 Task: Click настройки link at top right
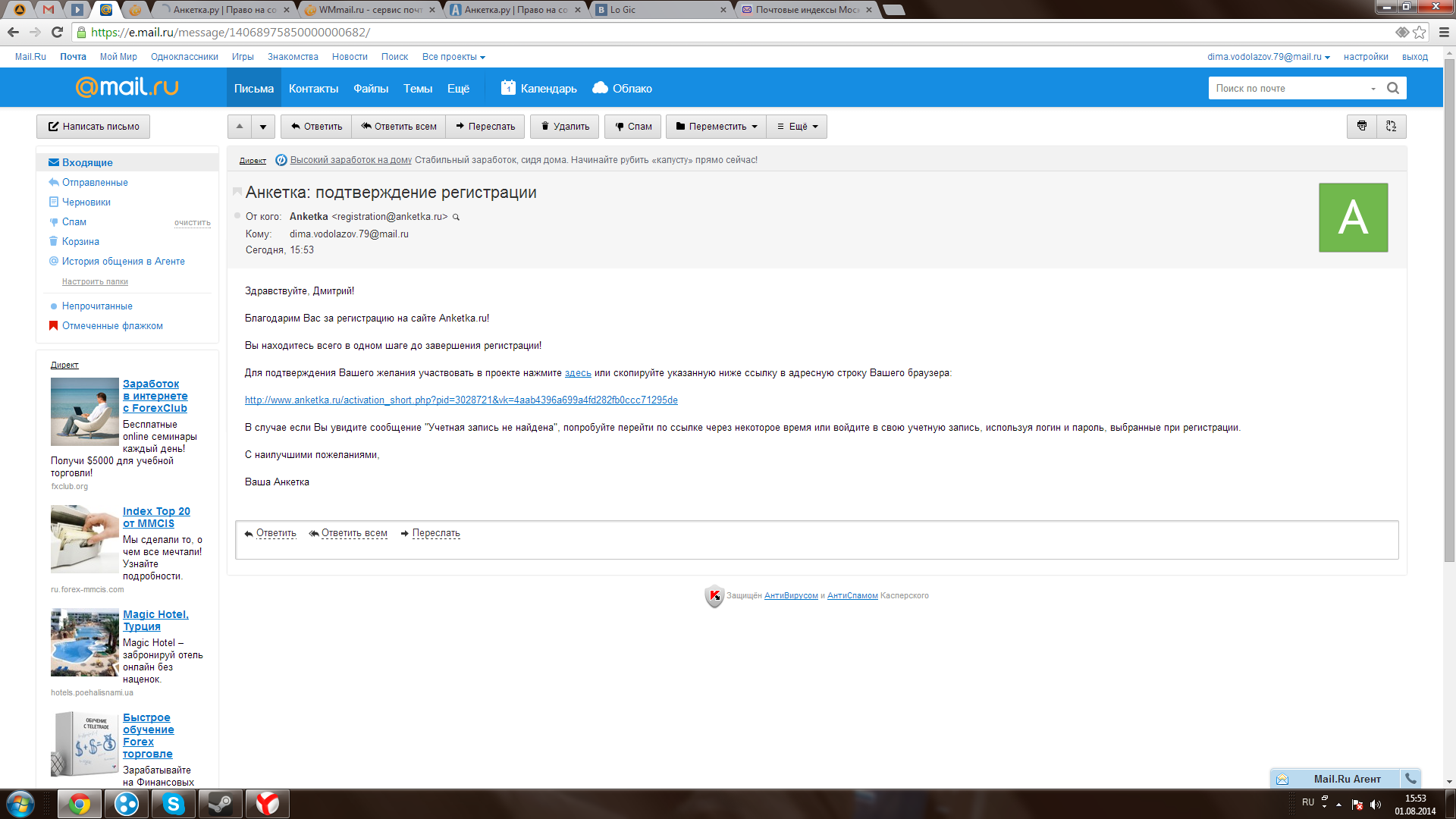[1366, 57]
